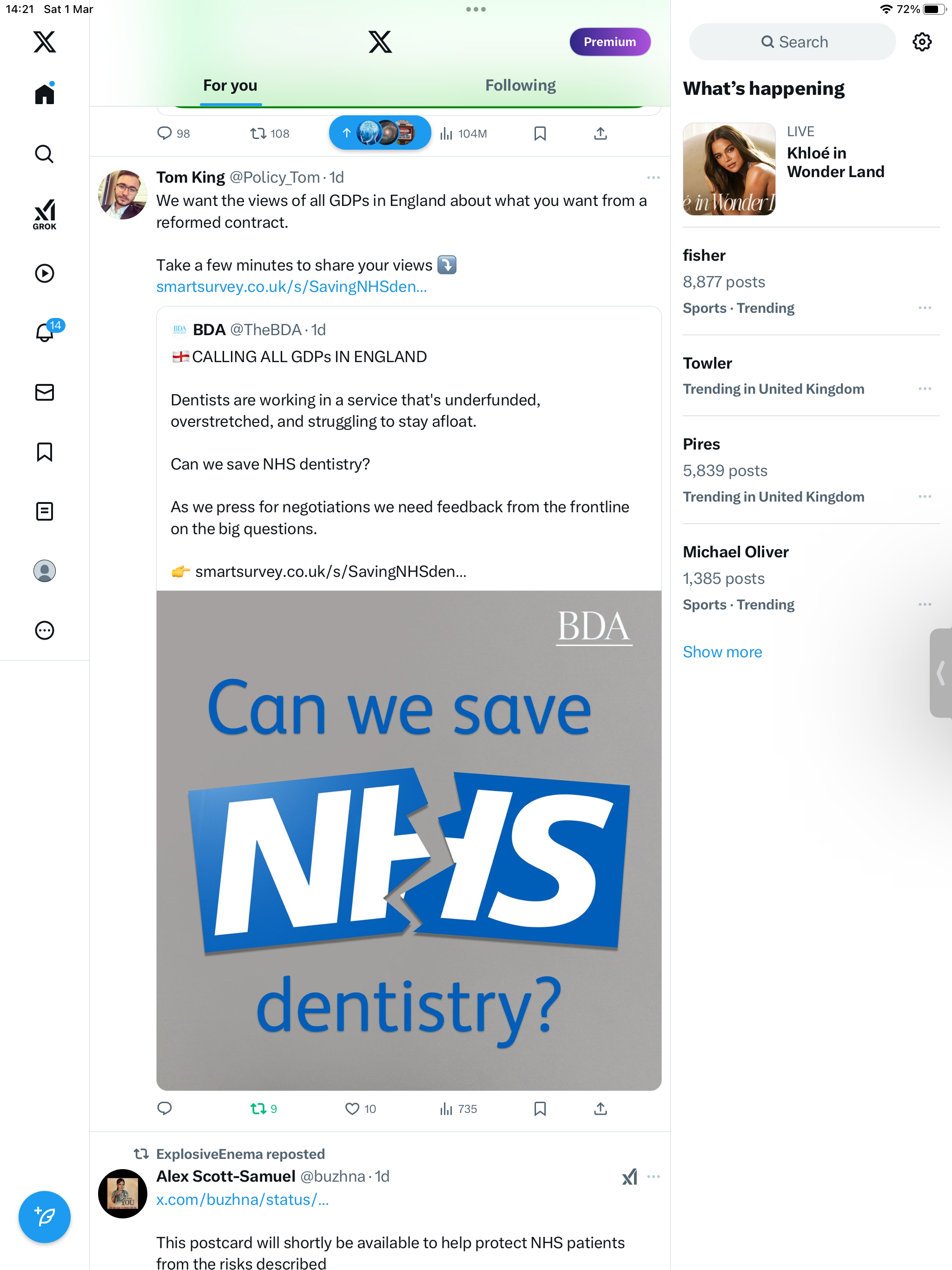
Task: Bookmark Tom King's post
Action: (x=540, y=1109)
